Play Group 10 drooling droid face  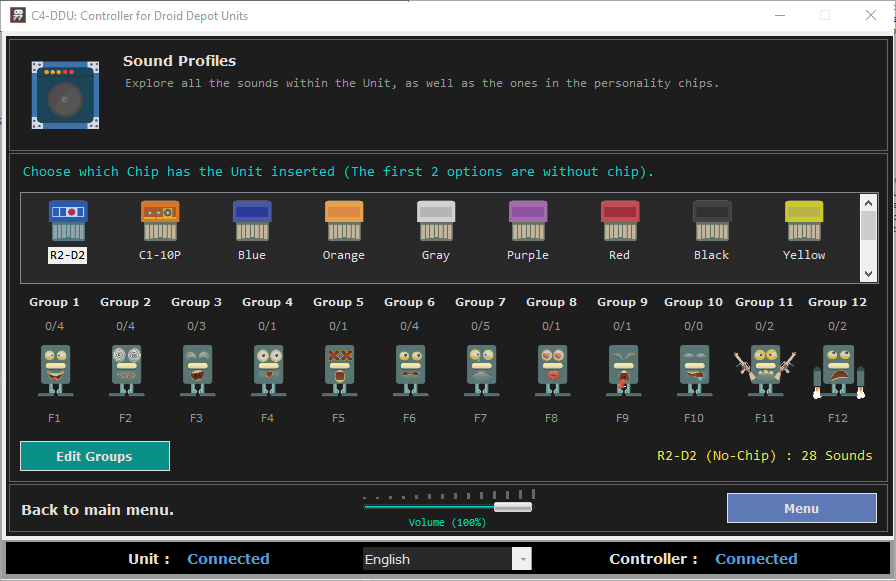click(694, 370)
